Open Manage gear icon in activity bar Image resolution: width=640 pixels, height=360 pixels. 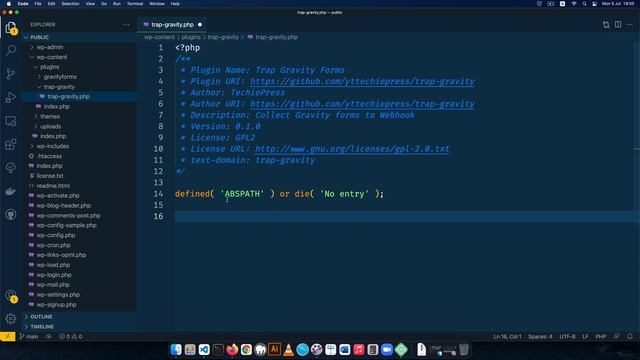coord(11,318)
